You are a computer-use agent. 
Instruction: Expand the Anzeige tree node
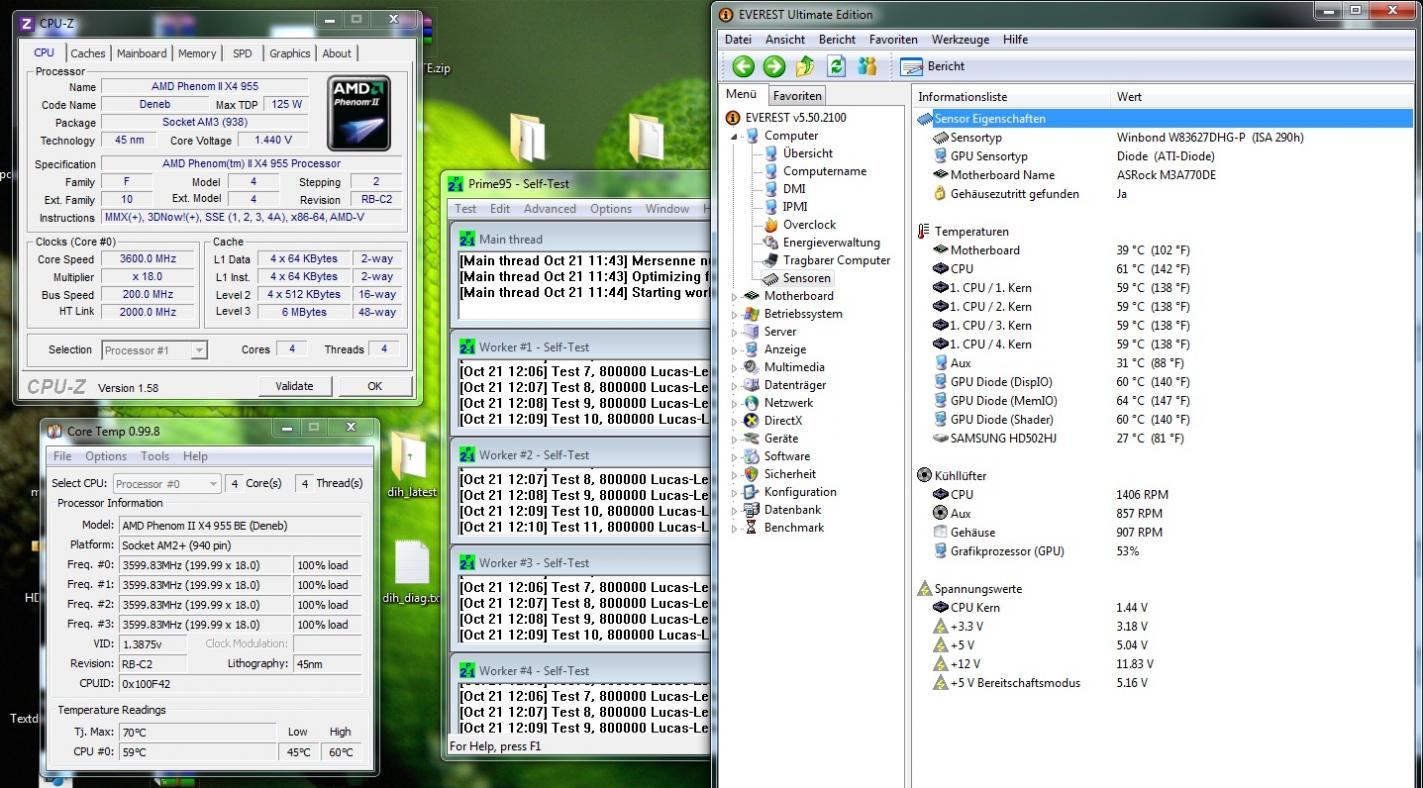pos(735,350)
